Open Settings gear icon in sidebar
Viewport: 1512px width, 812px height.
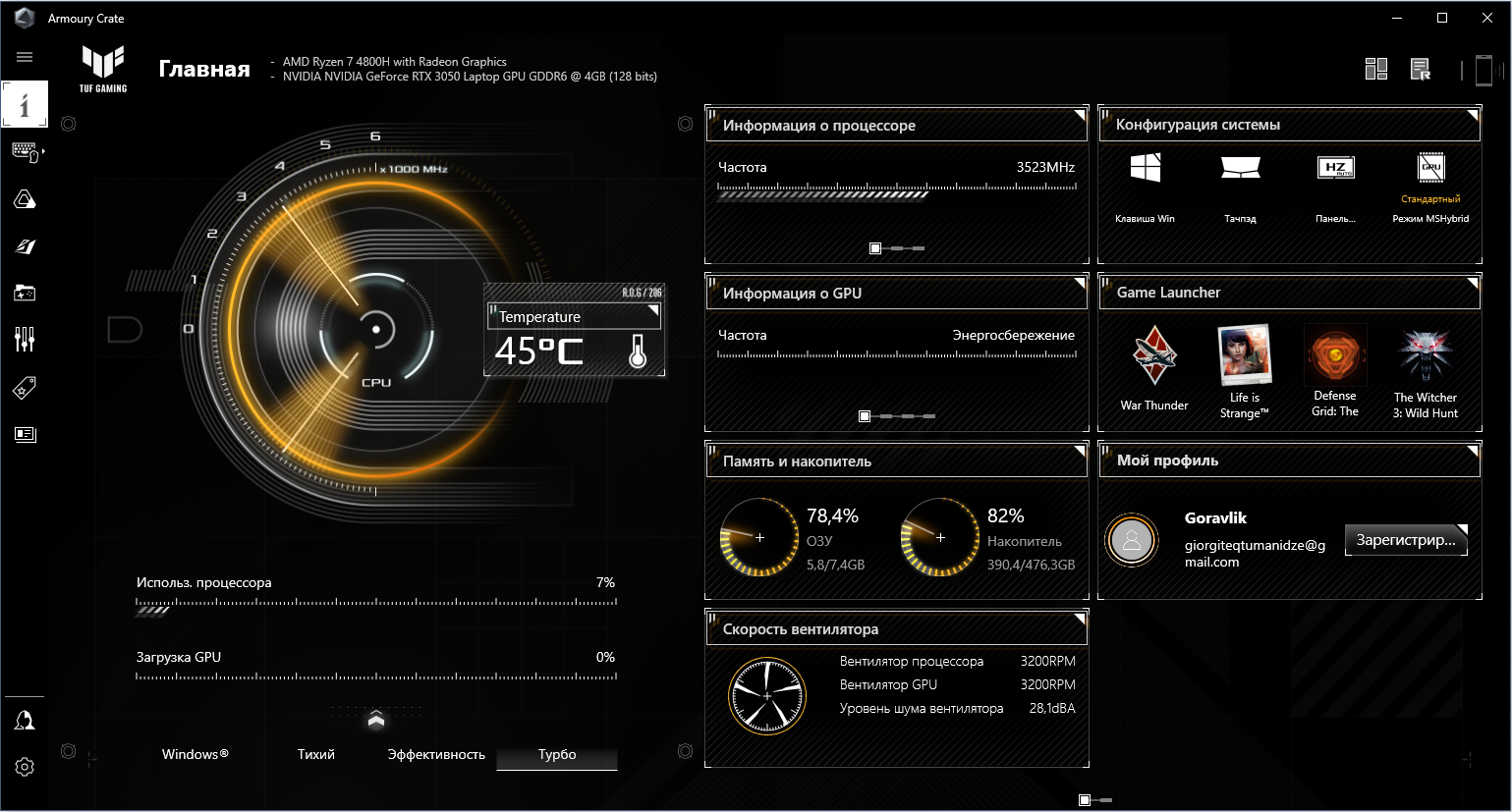(25, 767)
